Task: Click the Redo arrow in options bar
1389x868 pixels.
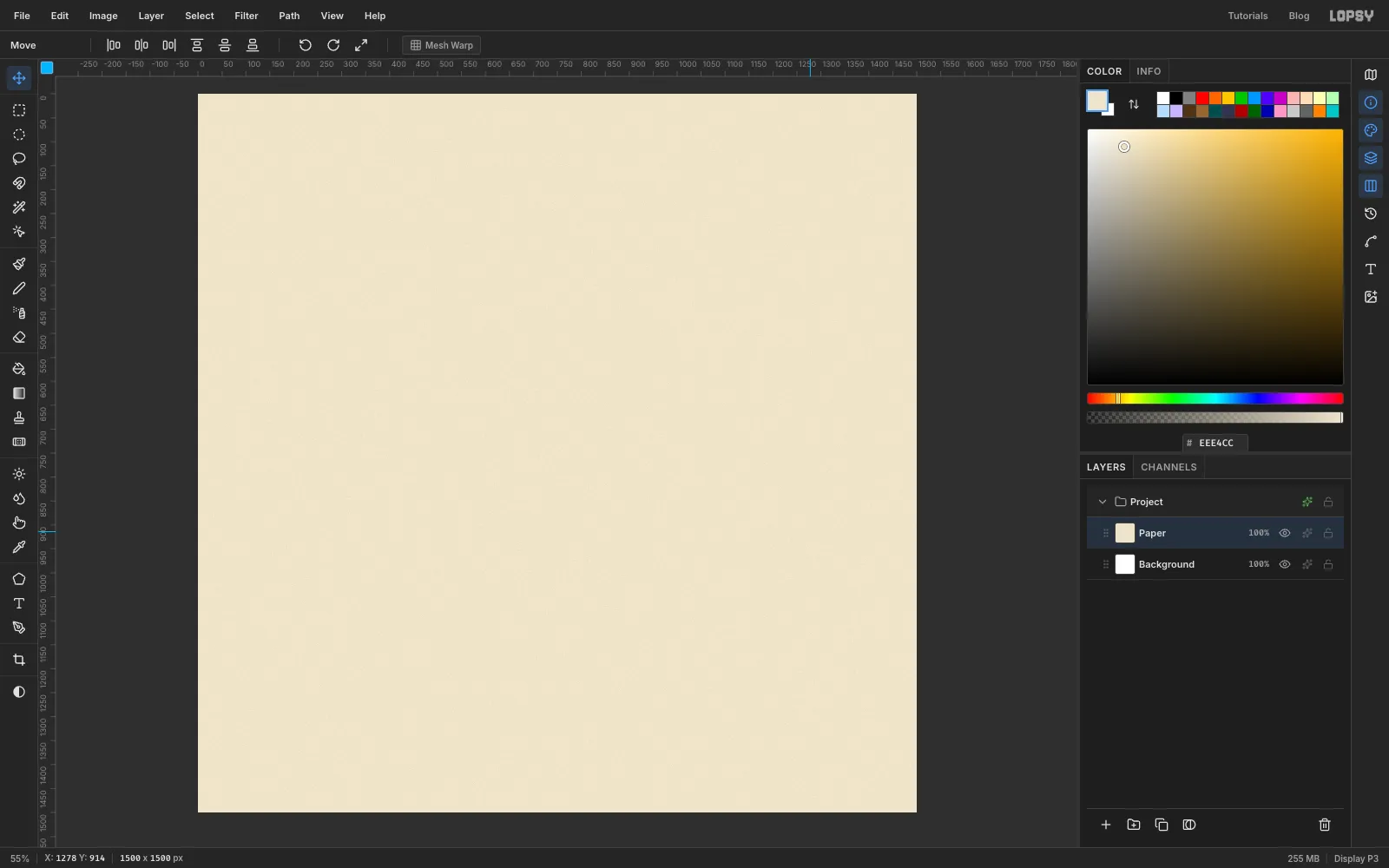Action: pos(333,45)
